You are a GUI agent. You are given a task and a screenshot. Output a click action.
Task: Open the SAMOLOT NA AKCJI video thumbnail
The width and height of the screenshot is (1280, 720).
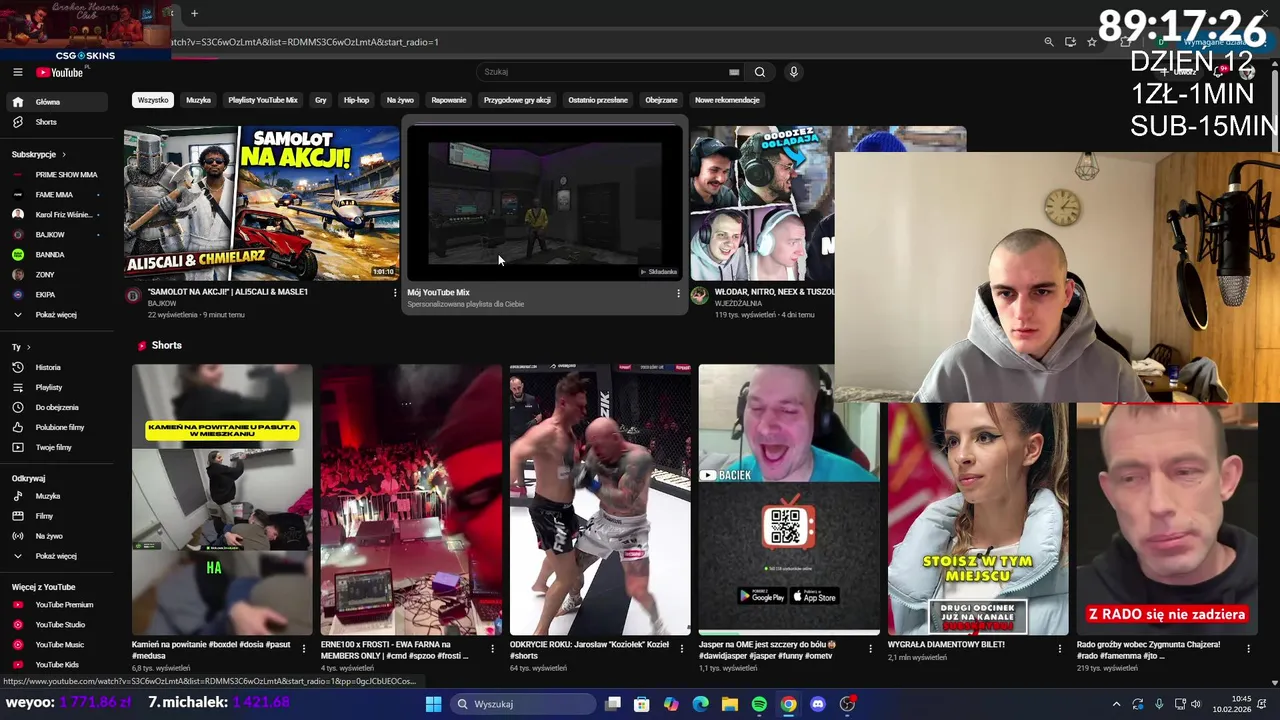pyautogui.click(x=261, y=203)
